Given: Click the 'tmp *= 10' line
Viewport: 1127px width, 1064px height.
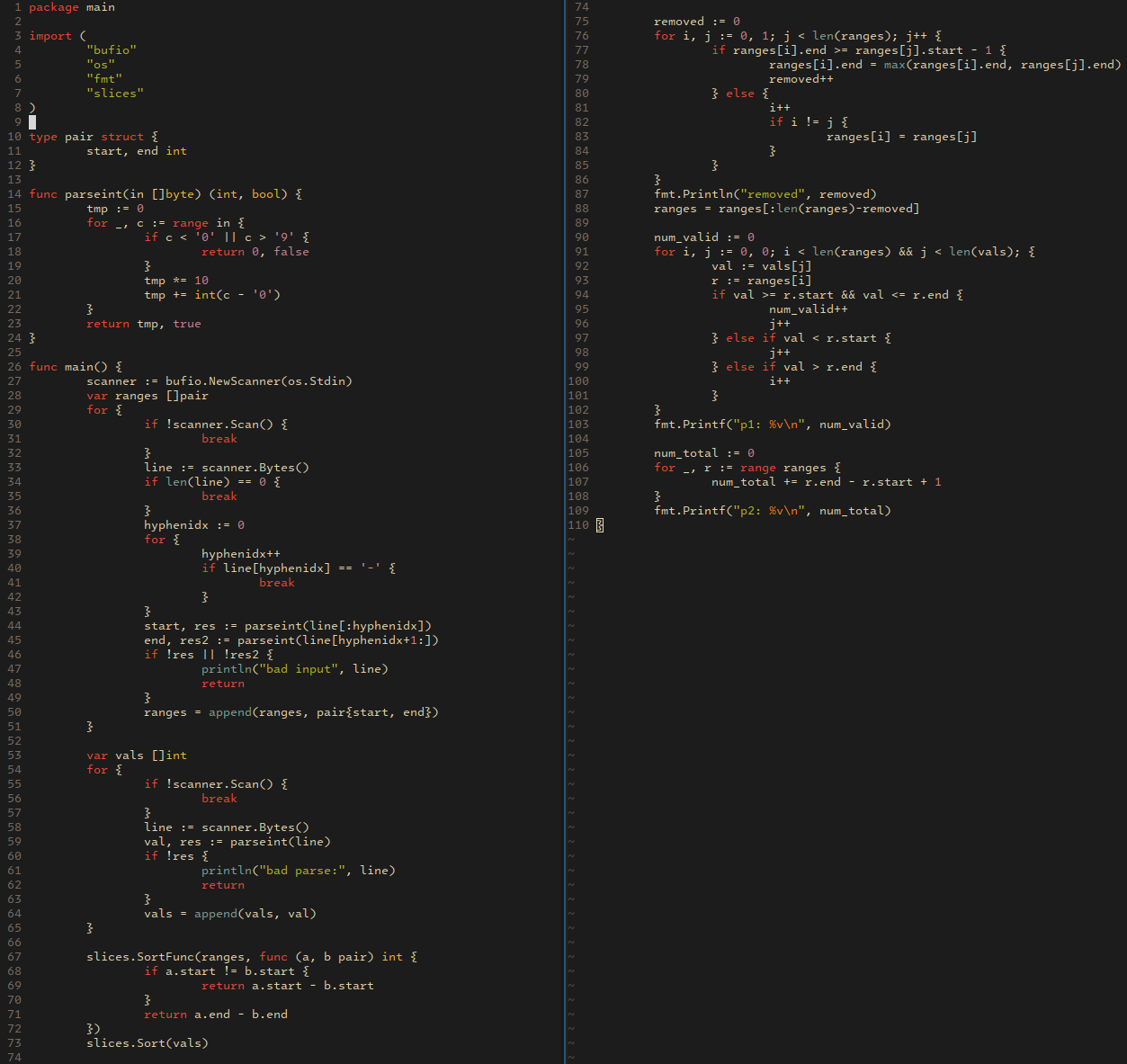Looking at the screenshot, I should [x=176, y=281].
